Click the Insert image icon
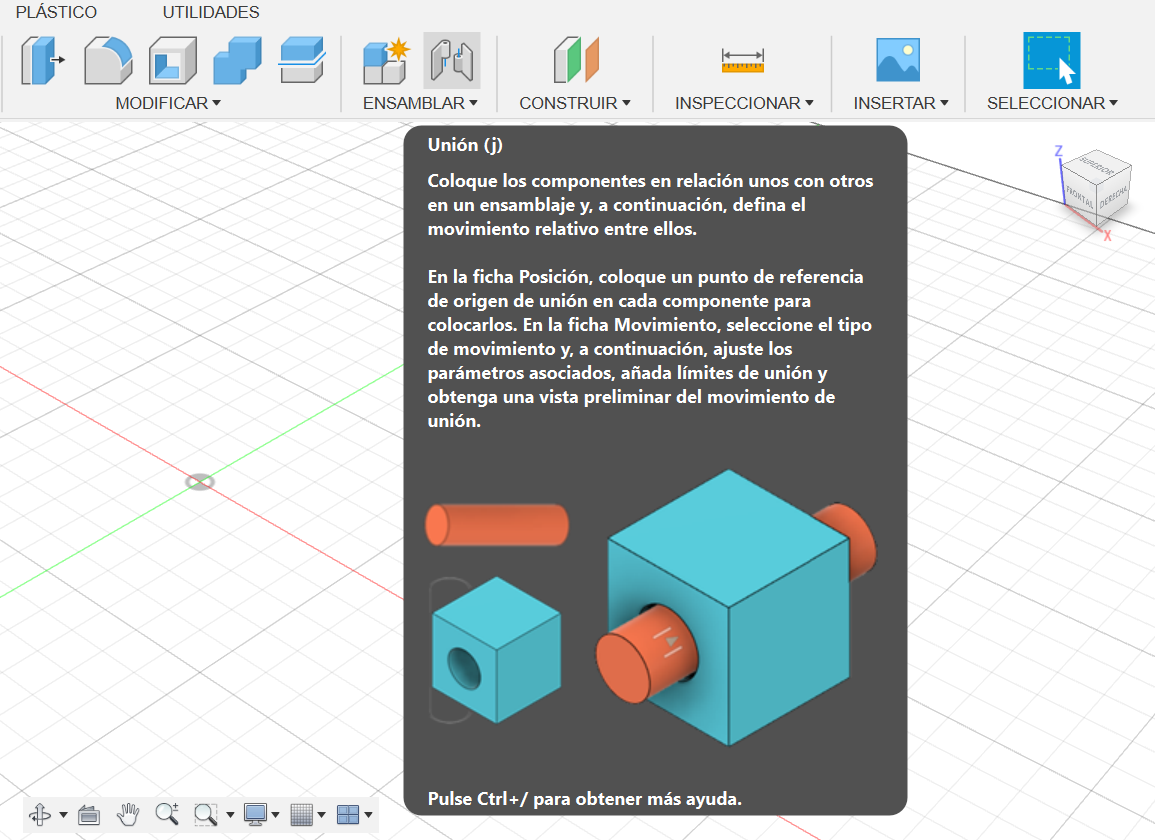 898,60
